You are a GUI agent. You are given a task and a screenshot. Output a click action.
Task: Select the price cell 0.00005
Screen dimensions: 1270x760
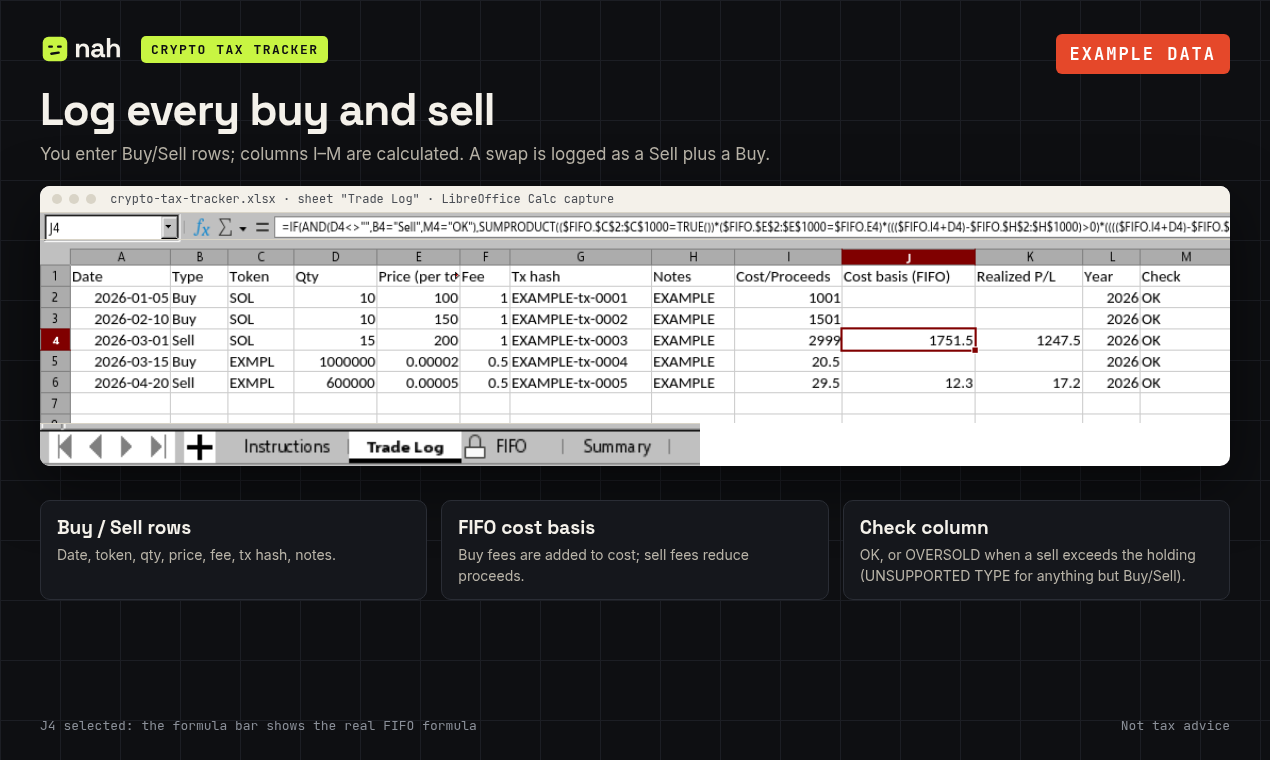coord(418,382)
